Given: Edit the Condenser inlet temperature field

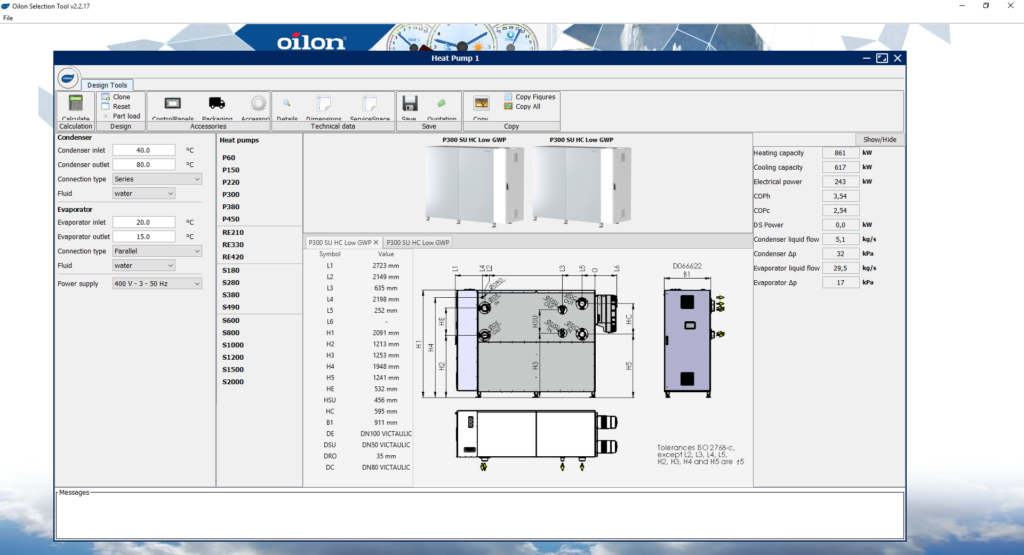Looking at the screenshot, I should coord(144,150).
